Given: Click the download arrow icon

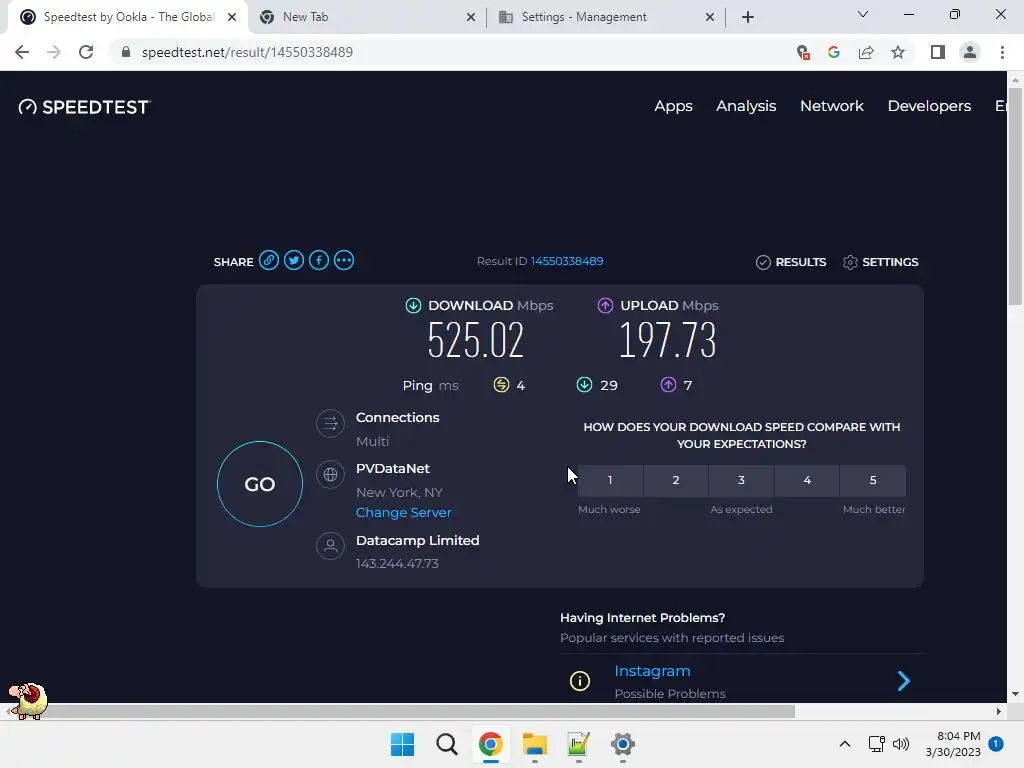Looking at the screenshot, I should (413, 306).
